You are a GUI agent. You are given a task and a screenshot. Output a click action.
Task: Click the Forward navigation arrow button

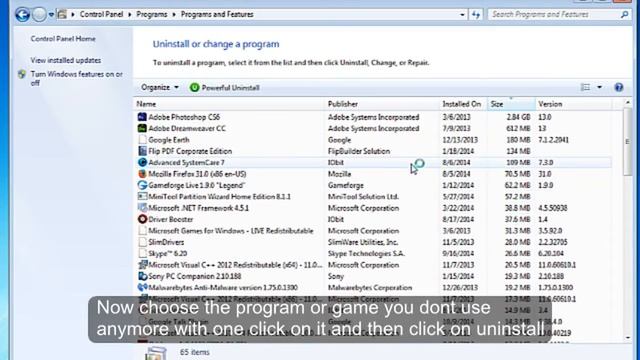click(39, 15)
